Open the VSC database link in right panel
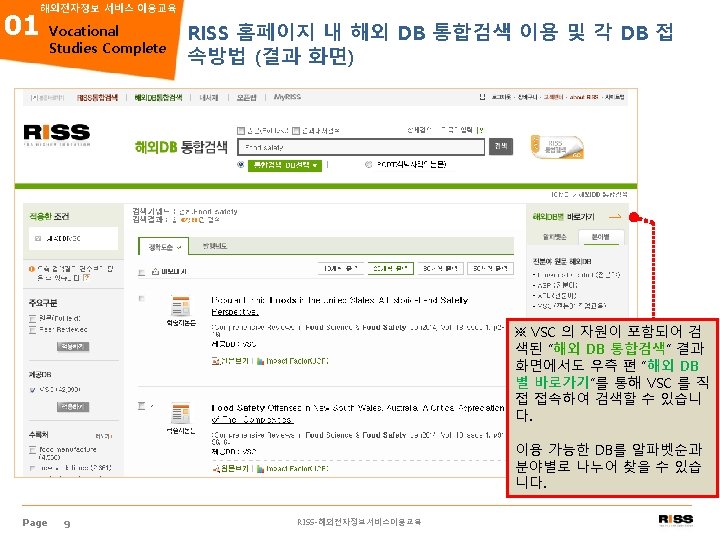720x540 pixels. [x=571, y=305]
